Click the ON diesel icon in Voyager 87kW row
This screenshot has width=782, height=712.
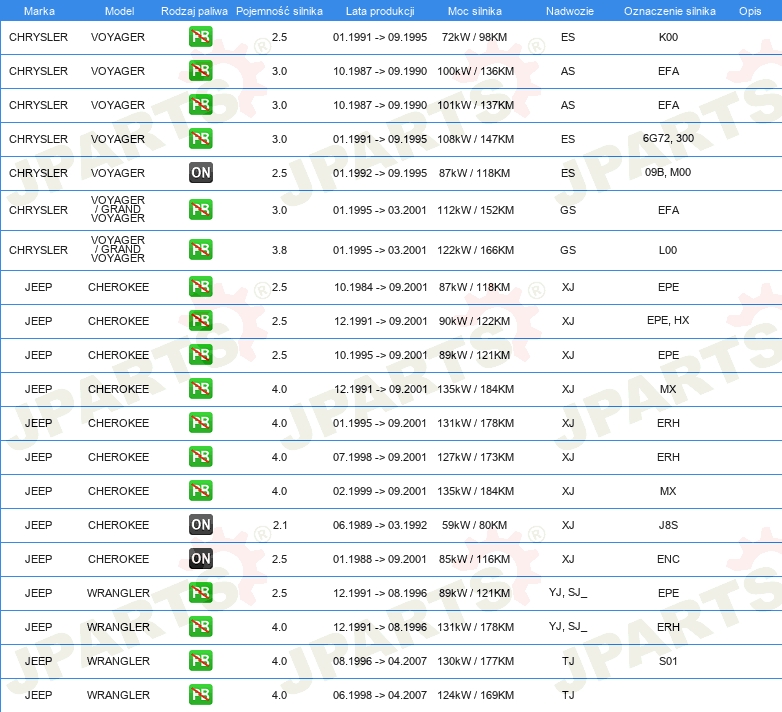(200, 173)
